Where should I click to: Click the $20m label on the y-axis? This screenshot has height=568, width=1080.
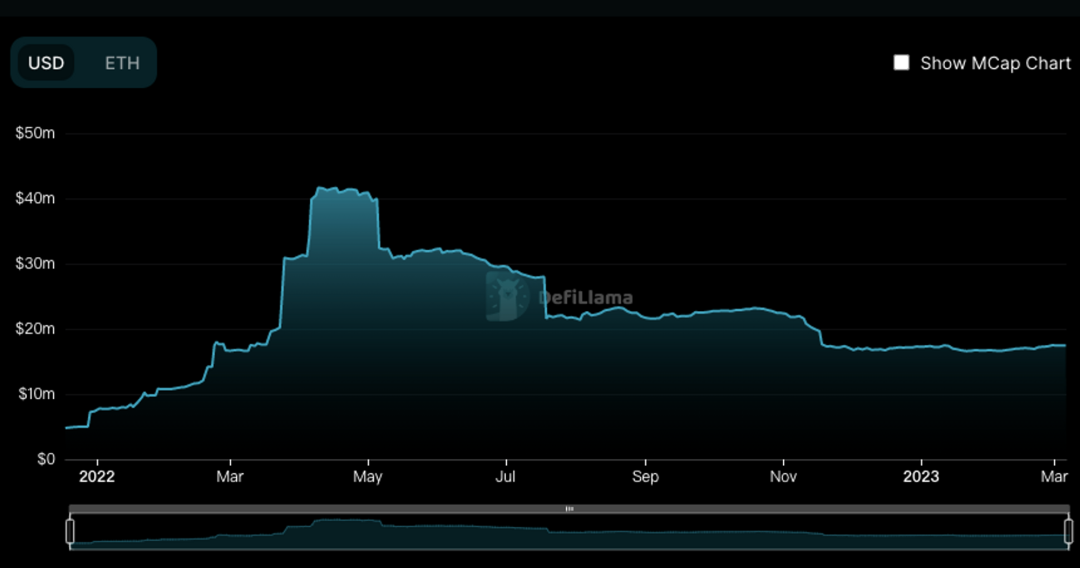[35, 329]
